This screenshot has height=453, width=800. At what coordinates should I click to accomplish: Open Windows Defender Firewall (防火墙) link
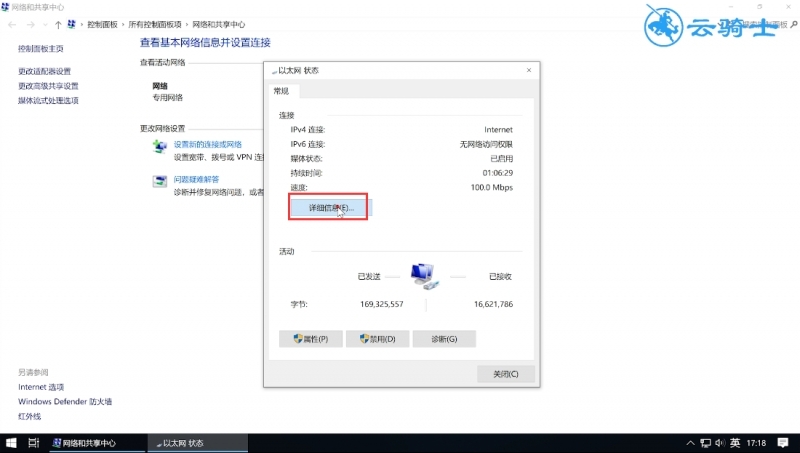coord(65,401)
